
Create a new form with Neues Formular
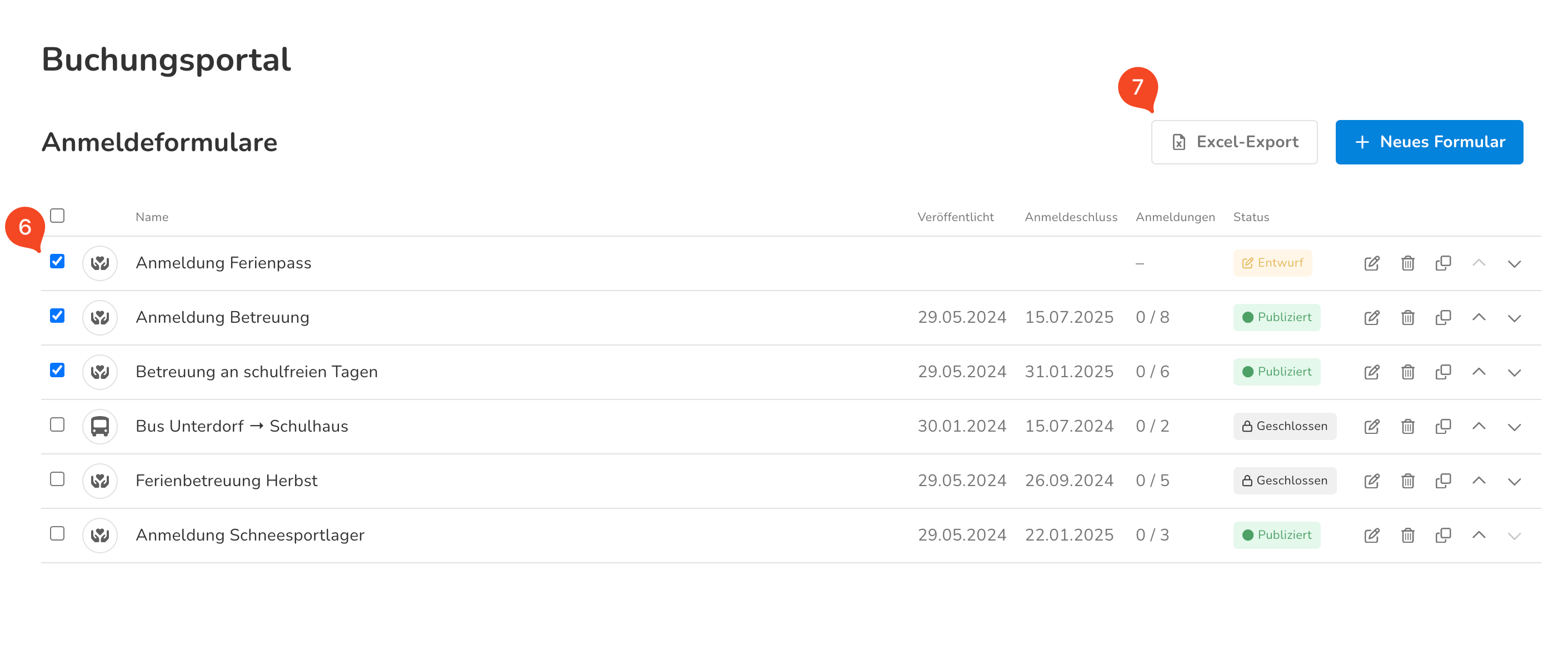pyautogui.click(x=1429, y=142)
